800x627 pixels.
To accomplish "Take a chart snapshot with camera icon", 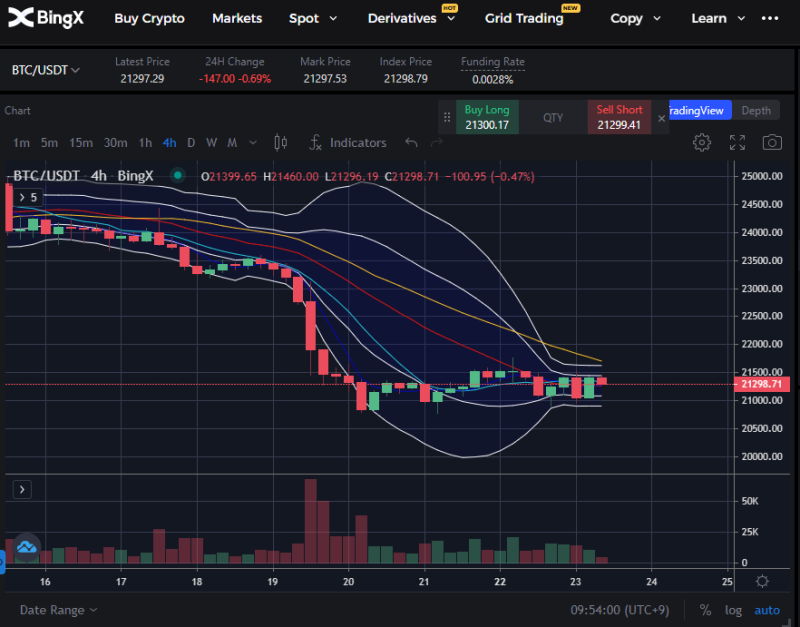I will click(x=772, y=142).
